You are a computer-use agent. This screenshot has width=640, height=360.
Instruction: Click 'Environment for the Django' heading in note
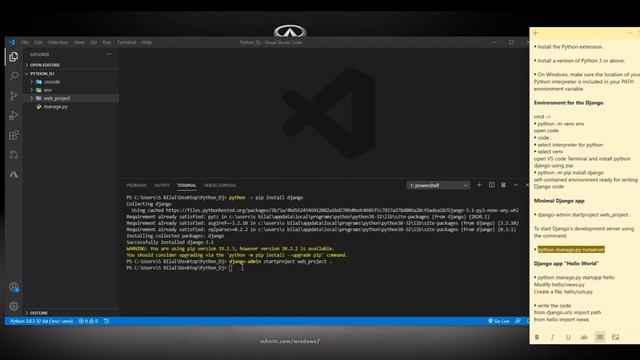[x=569, y=103]
